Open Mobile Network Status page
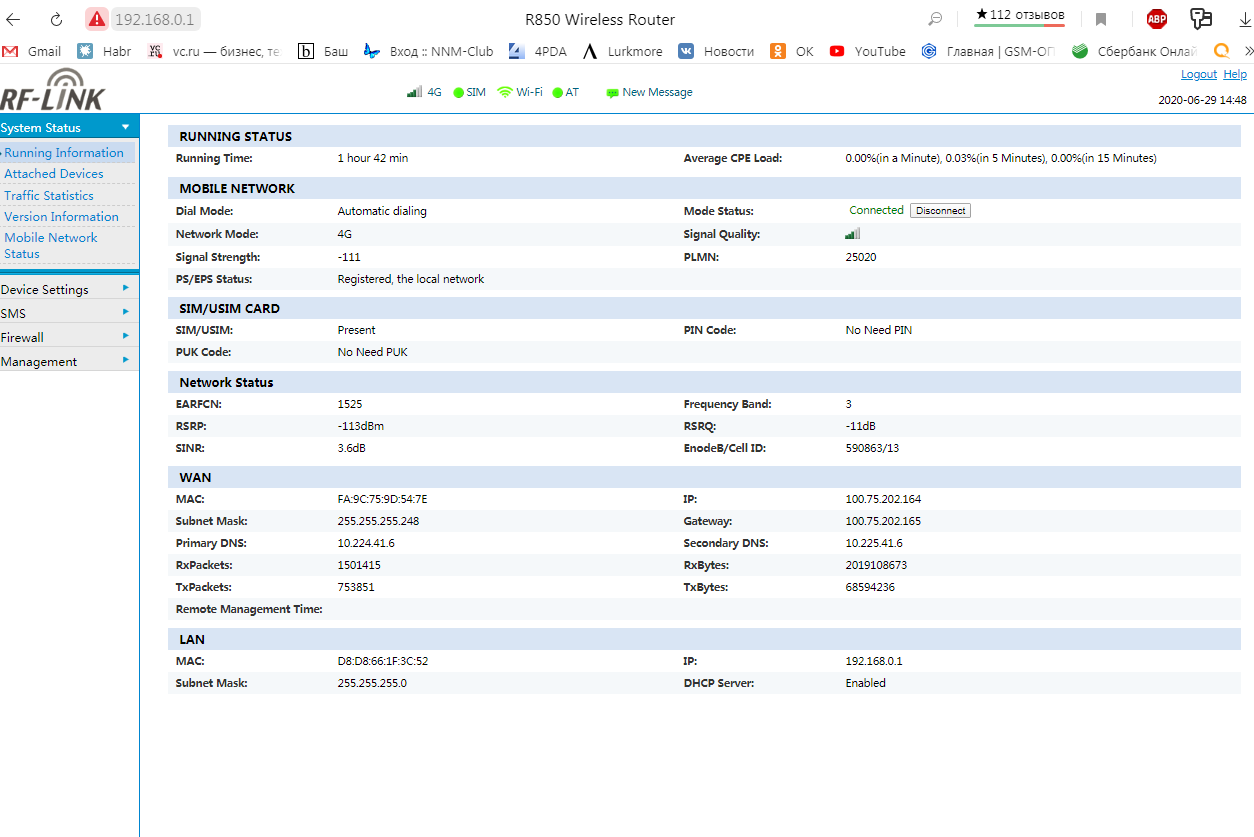The image size is (1254, 837). pyautogui.click(x=51, y=245)
